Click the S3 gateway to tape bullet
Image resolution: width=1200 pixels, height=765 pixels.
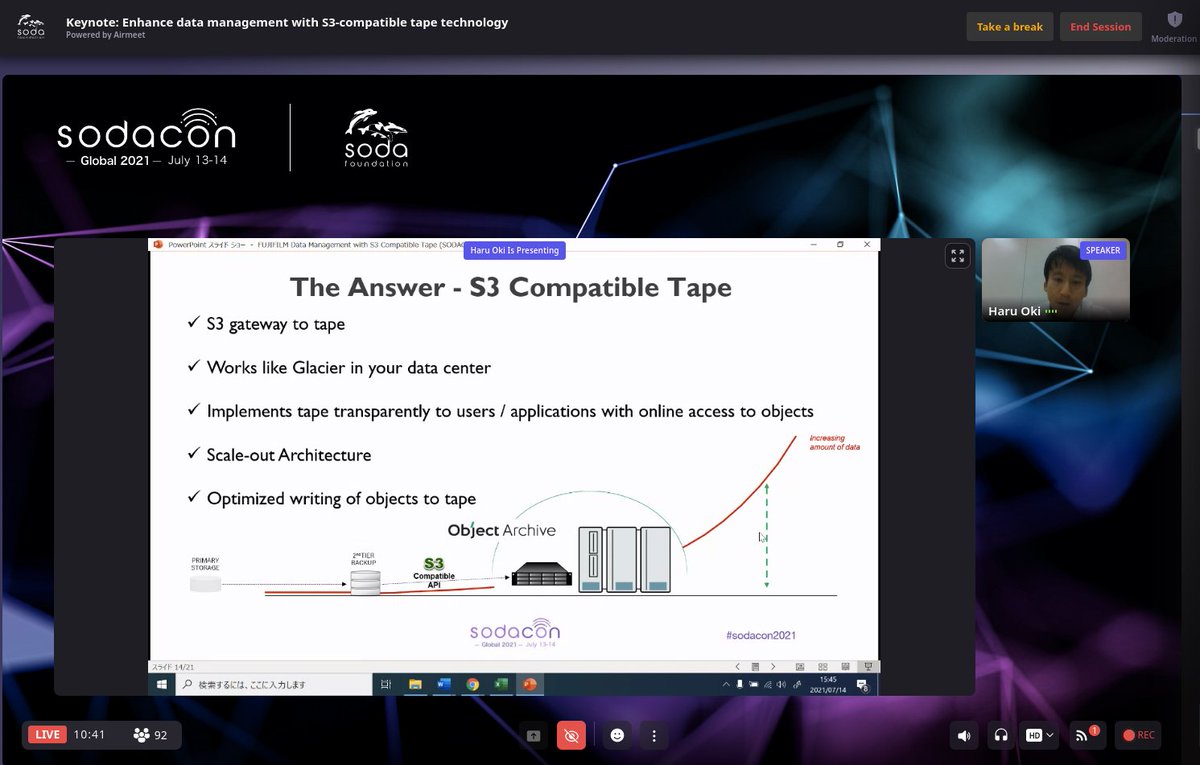(x=275, y=324)
